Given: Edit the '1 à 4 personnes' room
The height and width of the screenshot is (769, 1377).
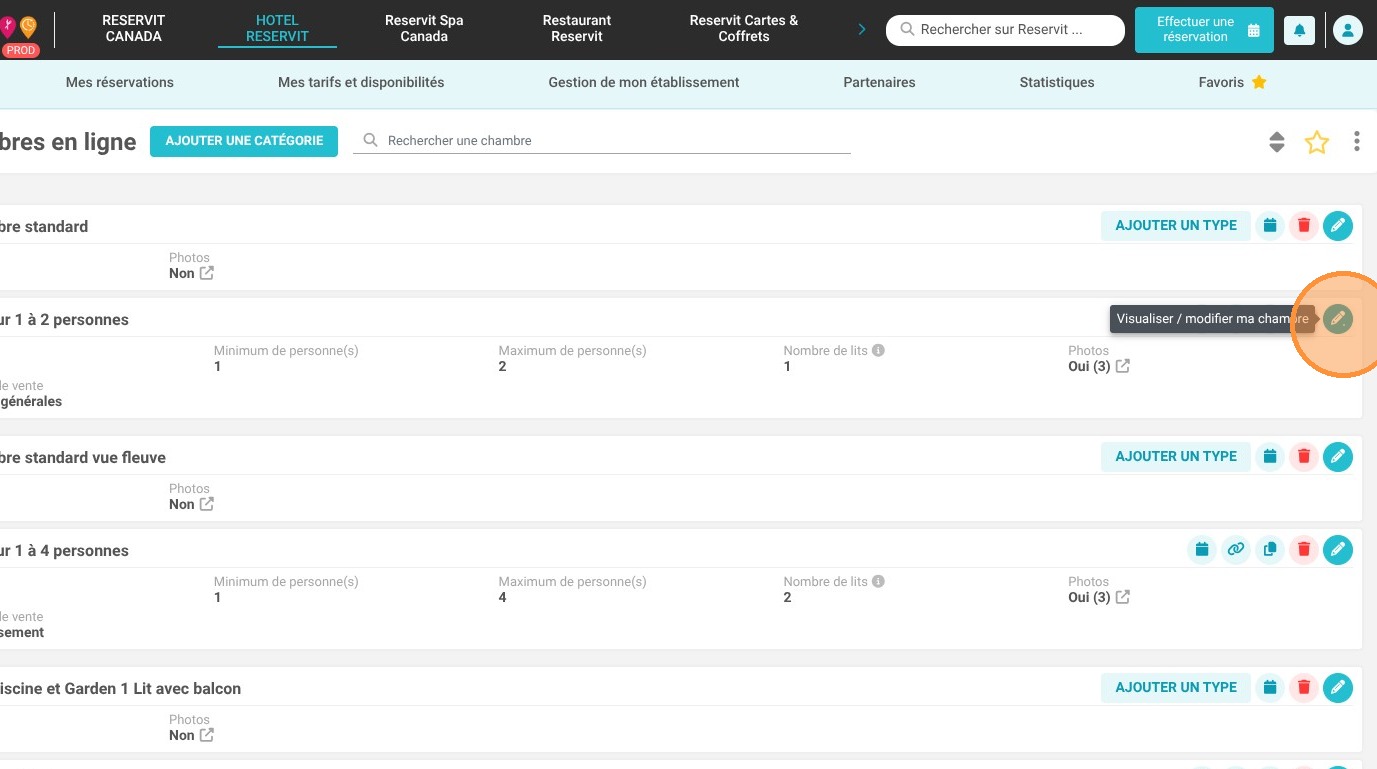Looking at the screenshot, I should (1338, 549).
